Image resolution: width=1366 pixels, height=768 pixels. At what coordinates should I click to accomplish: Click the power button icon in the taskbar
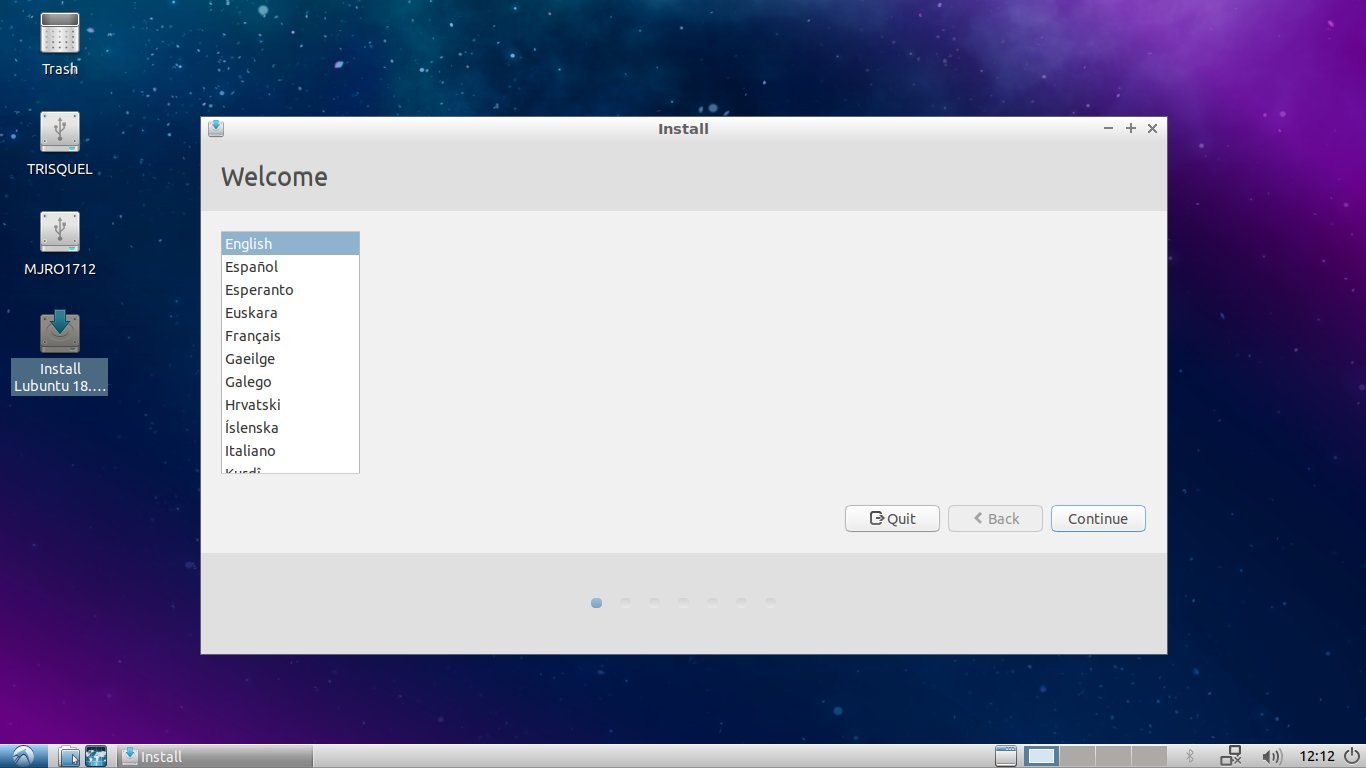pyautogui.click(x=1349, y=757)
